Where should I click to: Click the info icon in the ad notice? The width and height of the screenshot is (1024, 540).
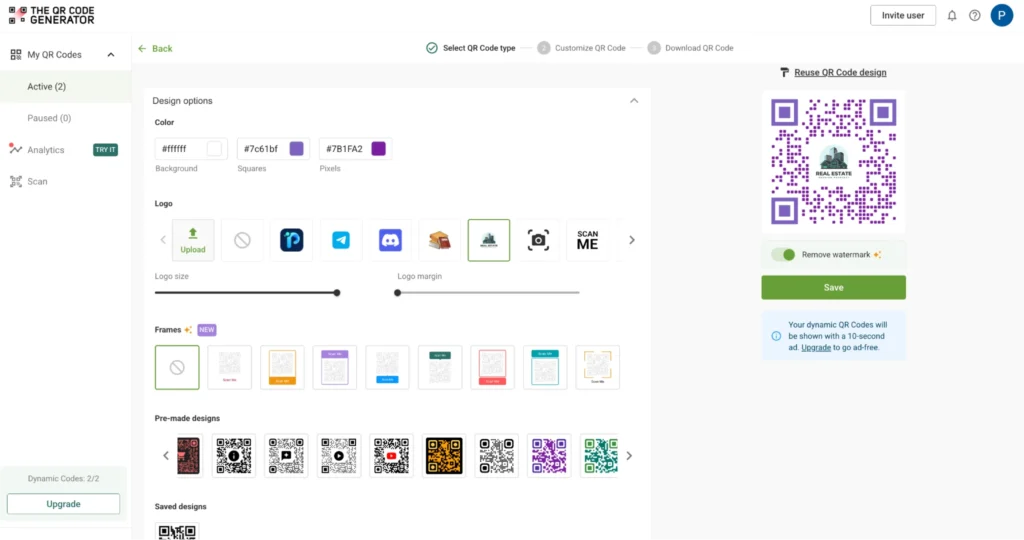[x=776, y=336]
